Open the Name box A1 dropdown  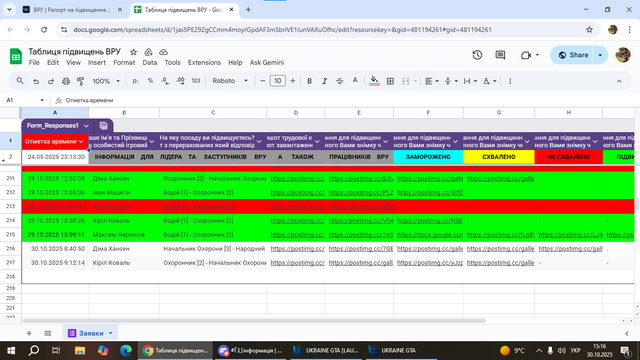[42, 100]
